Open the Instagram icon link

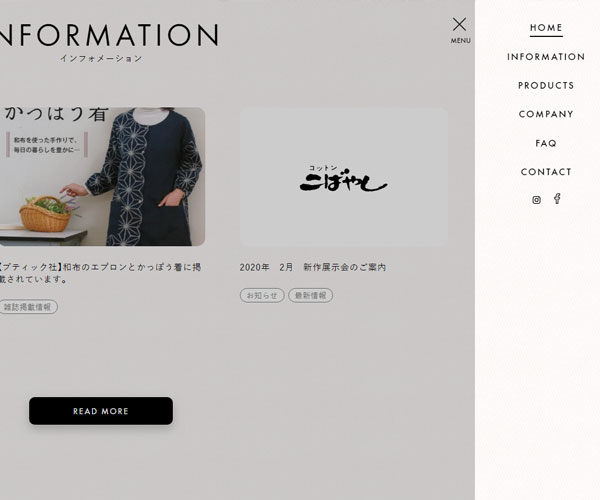click(536, 200)
